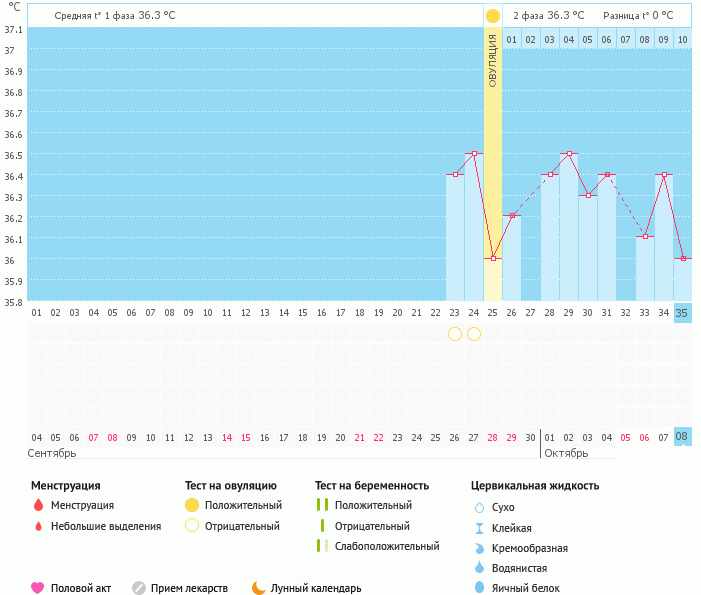Click the yellow ovulation marker at top
The width and height of the screenshot is (701, 595).
point(492,16)
